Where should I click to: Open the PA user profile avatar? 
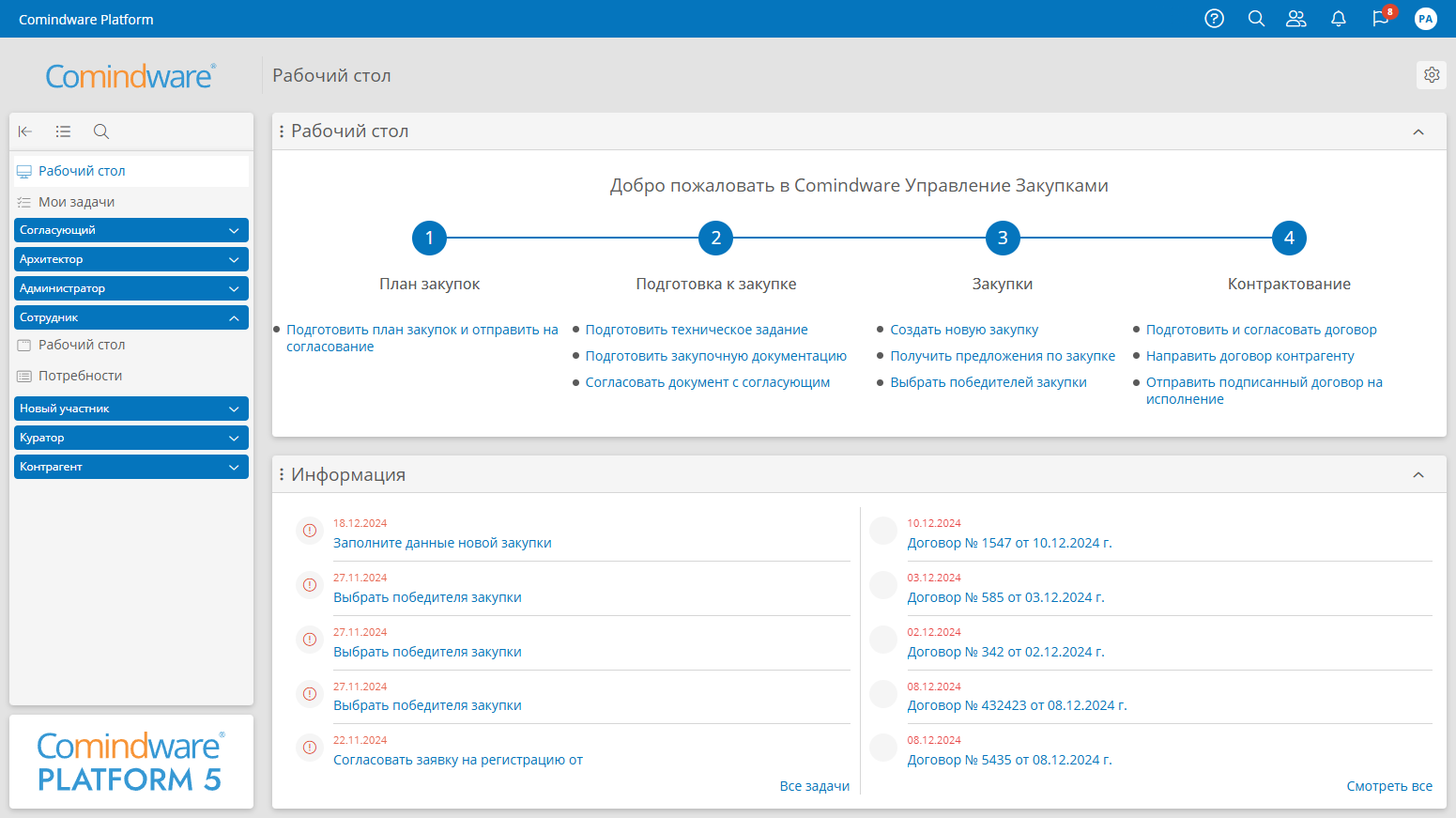pos(1425,18)
